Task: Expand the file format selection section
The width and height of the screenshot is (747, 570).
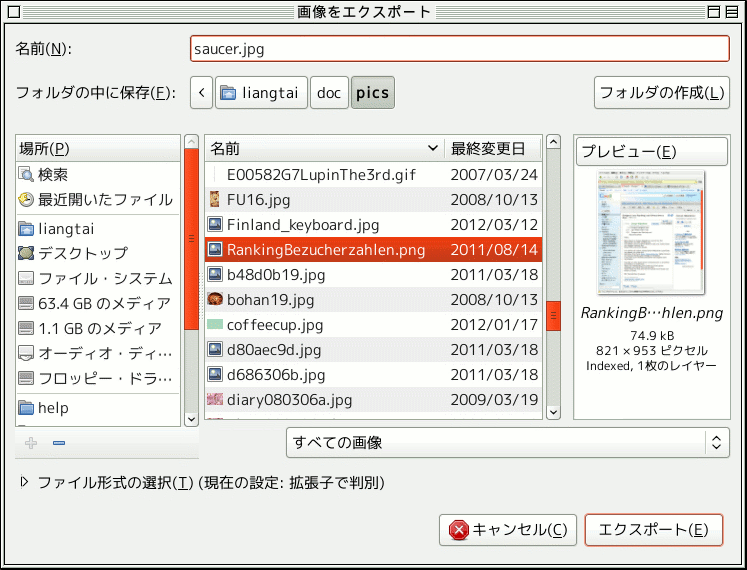Action: coord(25,482)
